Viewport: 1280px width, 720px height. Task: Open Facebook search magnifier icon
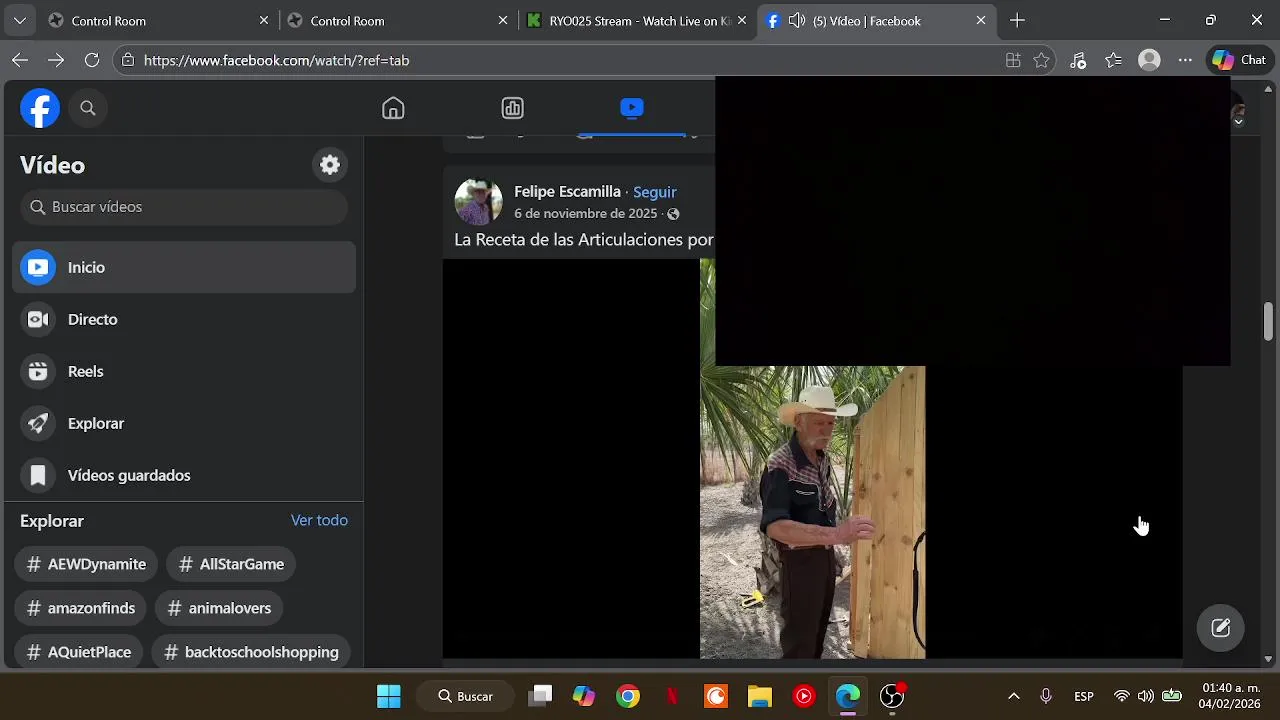pos(88,108)
